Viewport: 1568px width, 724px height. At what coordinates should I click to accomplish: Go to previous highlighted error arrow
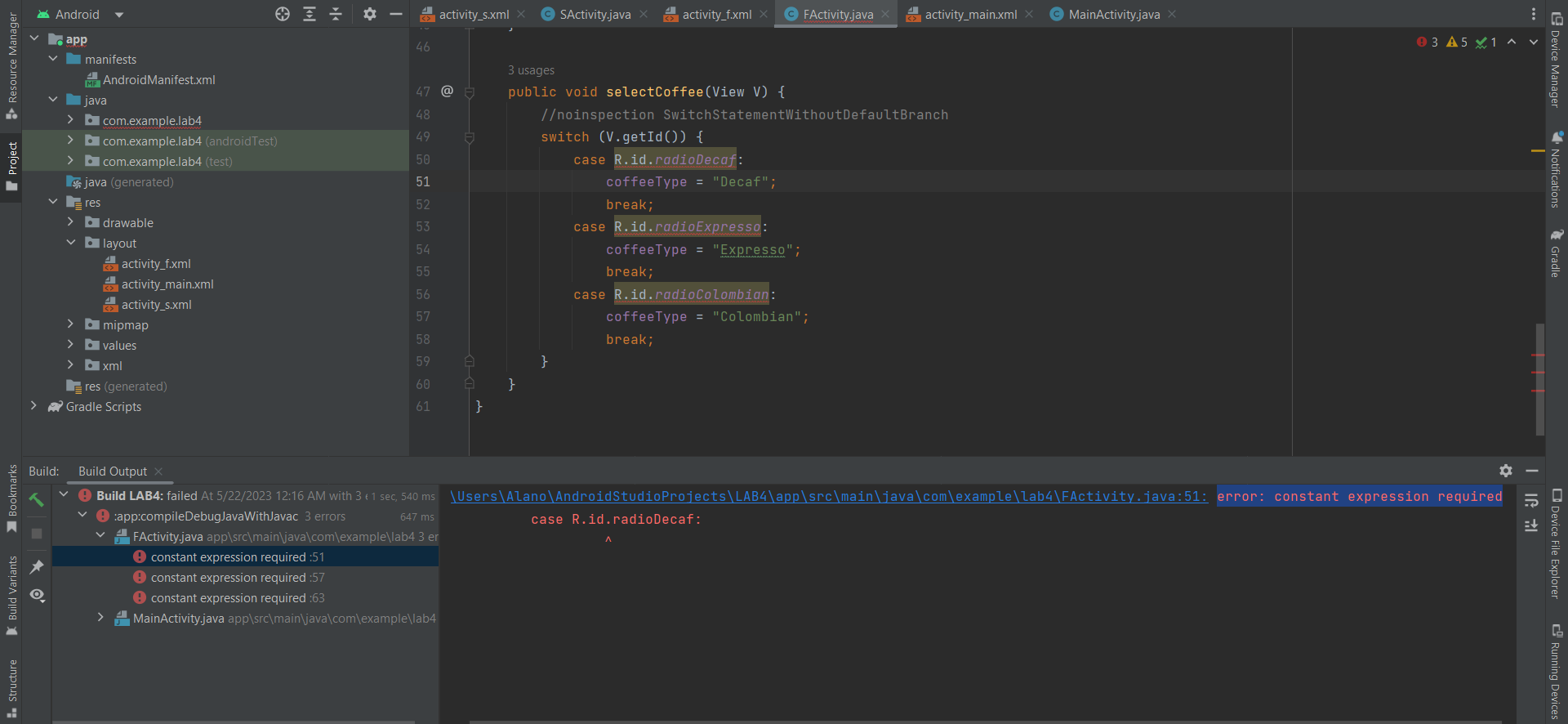pyautogui.click(x=1512, y=42)
